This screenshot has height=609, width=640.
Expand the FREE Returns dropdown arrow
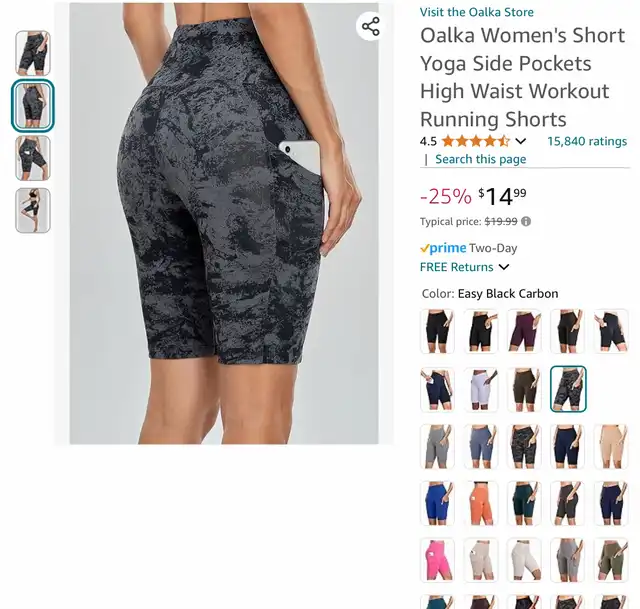(504, 267)
